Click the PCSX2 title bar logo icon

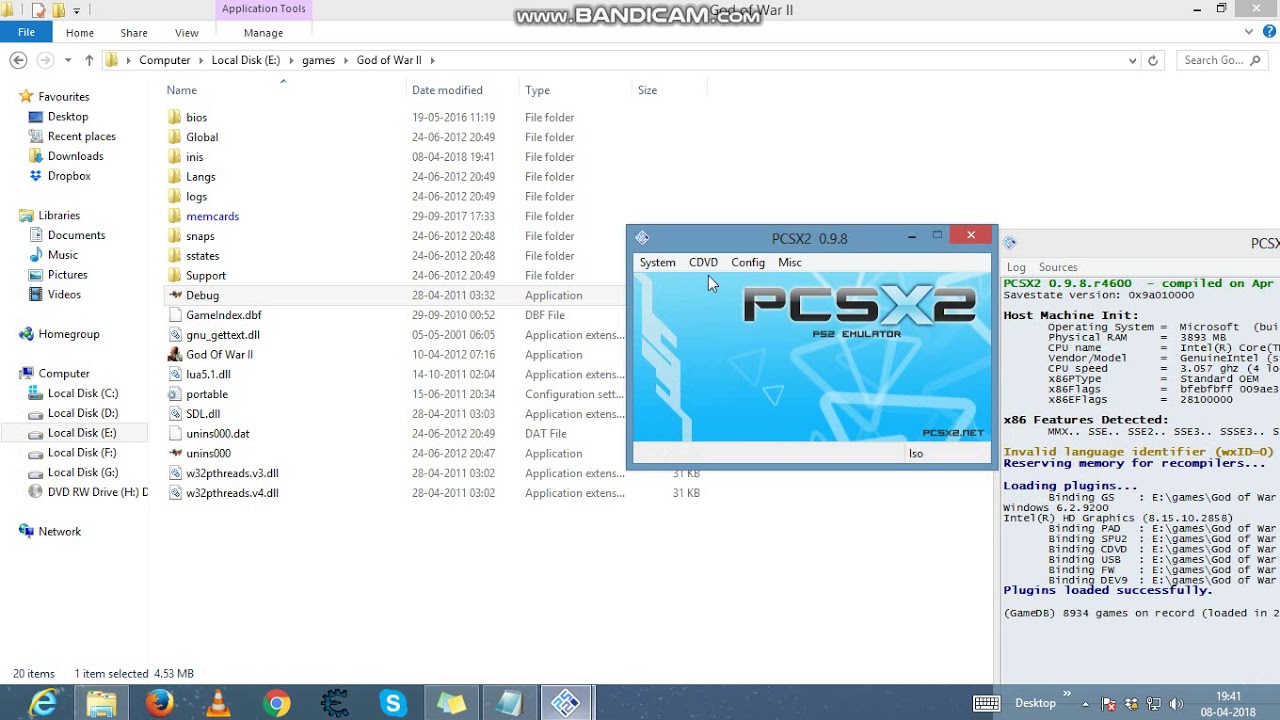(642, 238)
